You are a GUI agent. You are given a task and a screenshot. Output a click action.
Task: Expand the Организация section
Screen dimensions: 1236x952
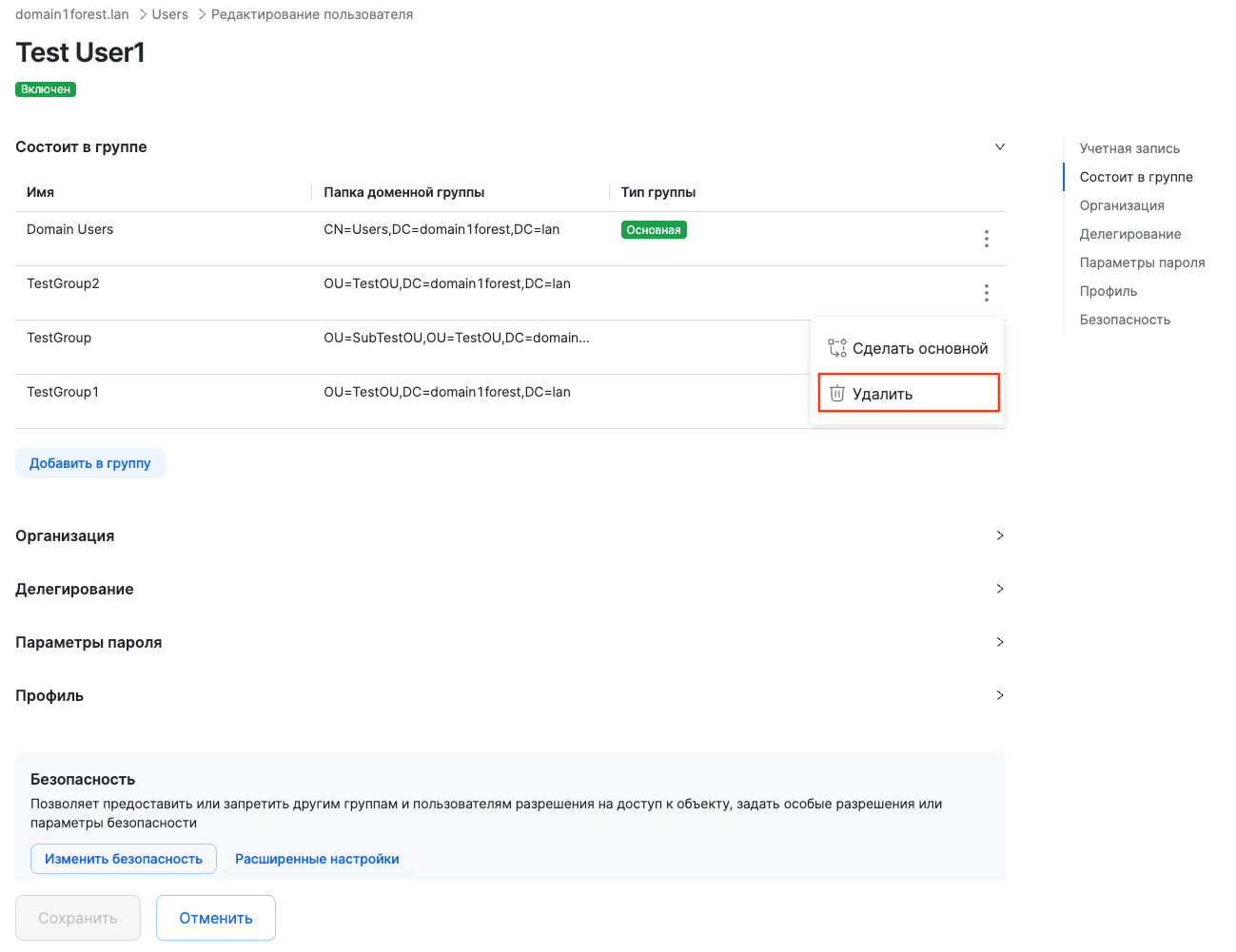(999, 535)
